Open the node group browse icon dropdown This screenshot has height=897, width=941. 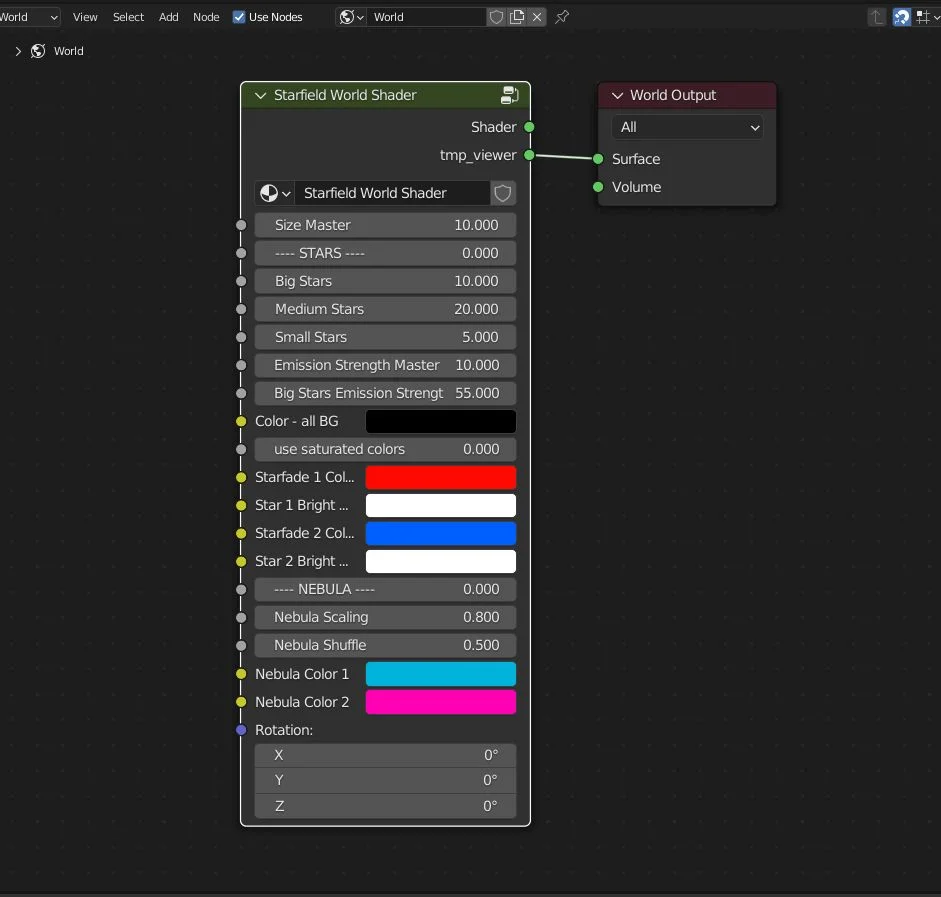coord(274,193)
